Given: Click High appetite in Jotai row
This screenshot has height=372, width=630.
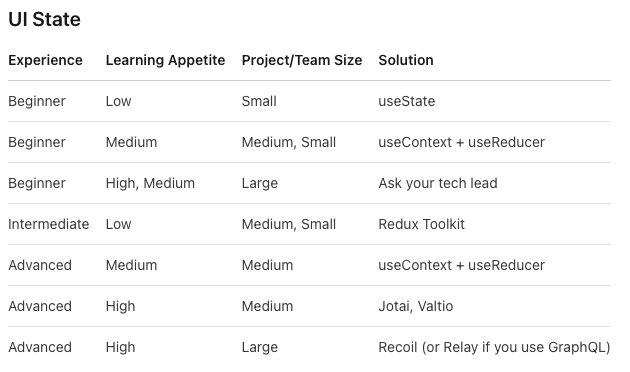Looking at the screenshot, I should point(121,306).
